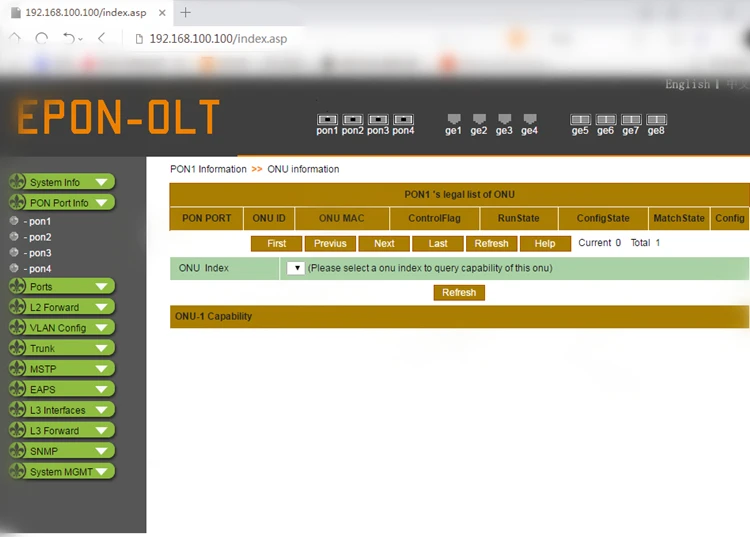Viewport: 750px width, 537px height.
Task: Go to First page of ONU list
Action: coord(276,243)
